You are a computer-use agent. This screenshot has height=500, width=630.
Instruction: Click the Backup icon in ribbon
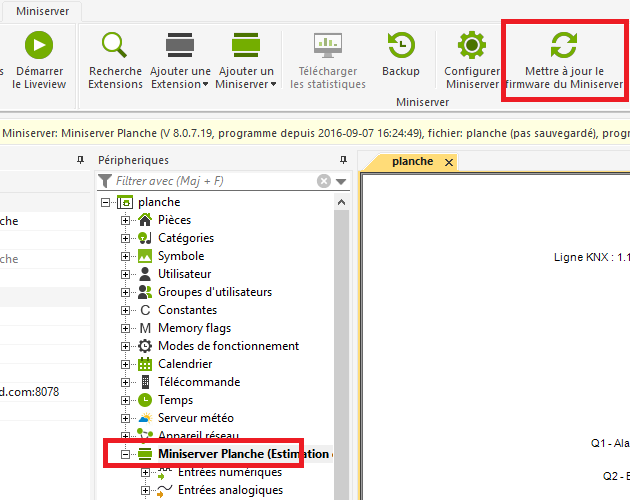coord(401,46)
